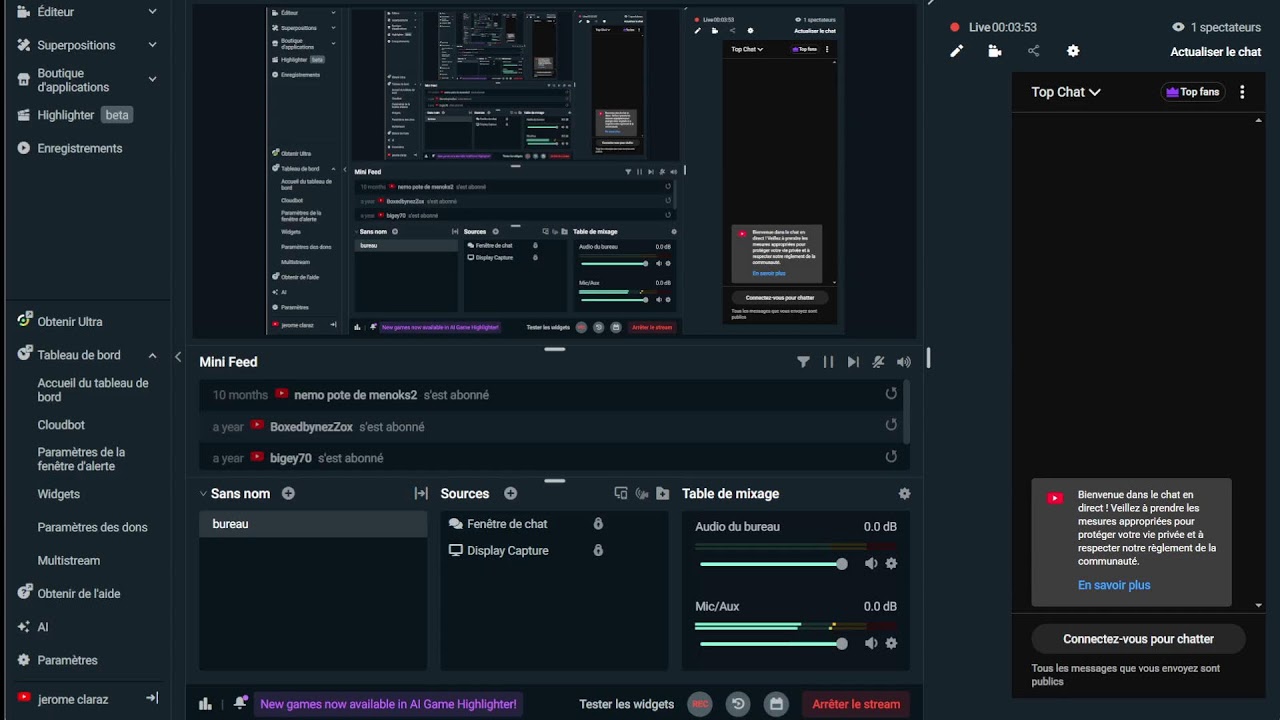
Task: Replay the alert for nemo pote de menoks2
Action: 891,394
